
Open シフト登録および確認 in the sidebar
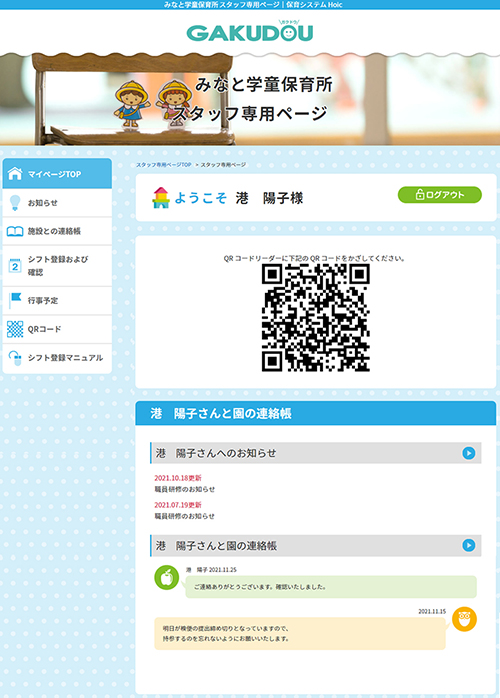pyautogui.click(x=57, y=266)
